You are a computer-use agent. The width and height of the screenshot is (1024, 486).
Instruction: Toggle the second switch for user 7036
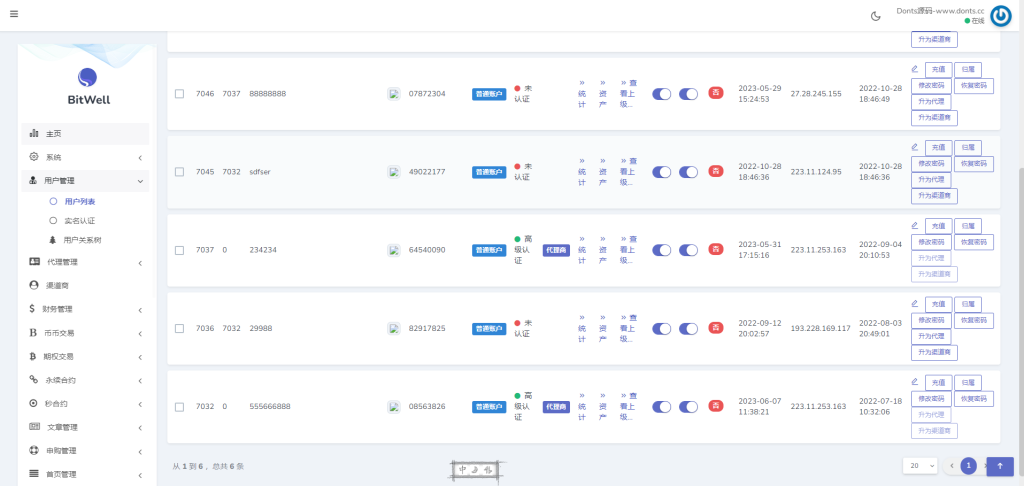click(x=688, y=328)
